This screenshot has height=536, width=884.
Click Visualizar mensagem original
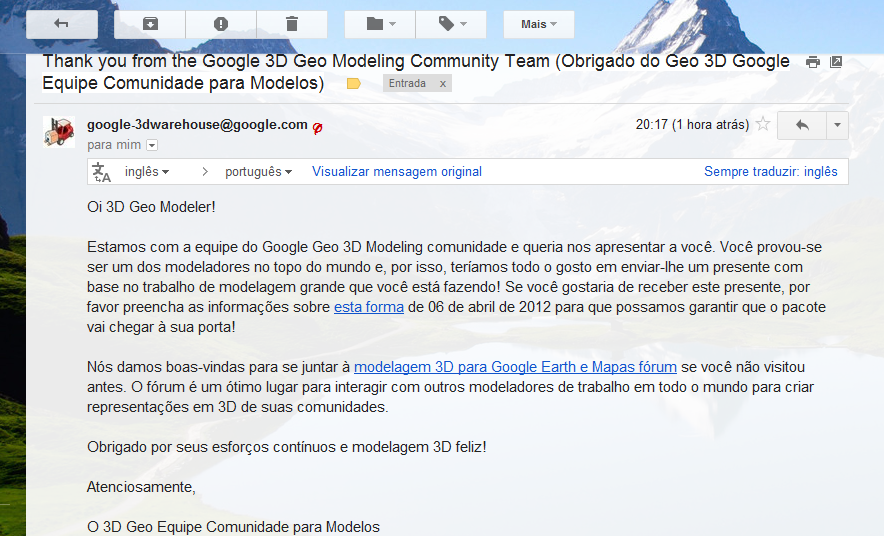click(397, 172)
